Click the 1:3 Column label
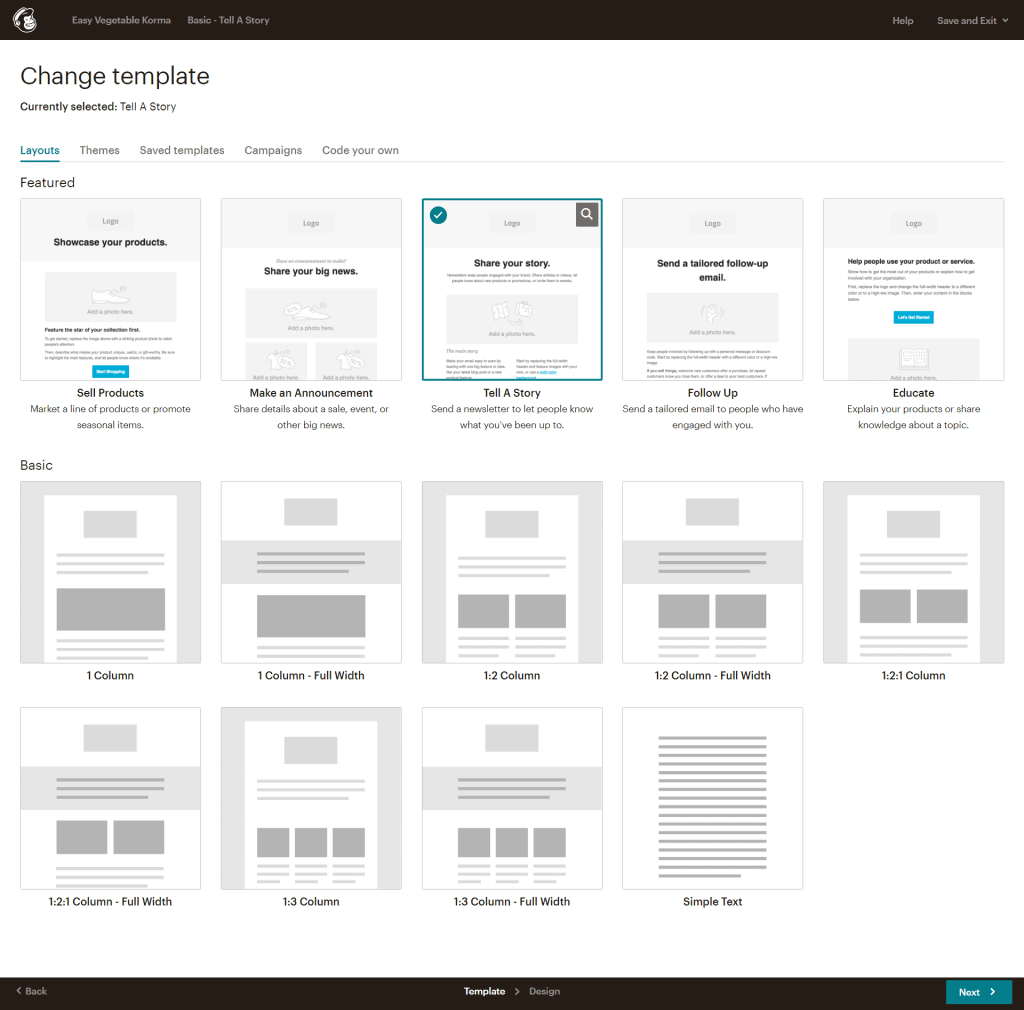 [x=311, y=902]
